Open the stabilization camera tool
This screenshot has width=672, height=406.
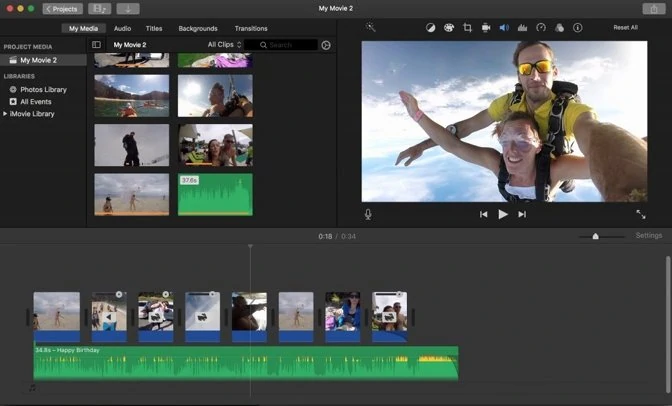(486, 28)
